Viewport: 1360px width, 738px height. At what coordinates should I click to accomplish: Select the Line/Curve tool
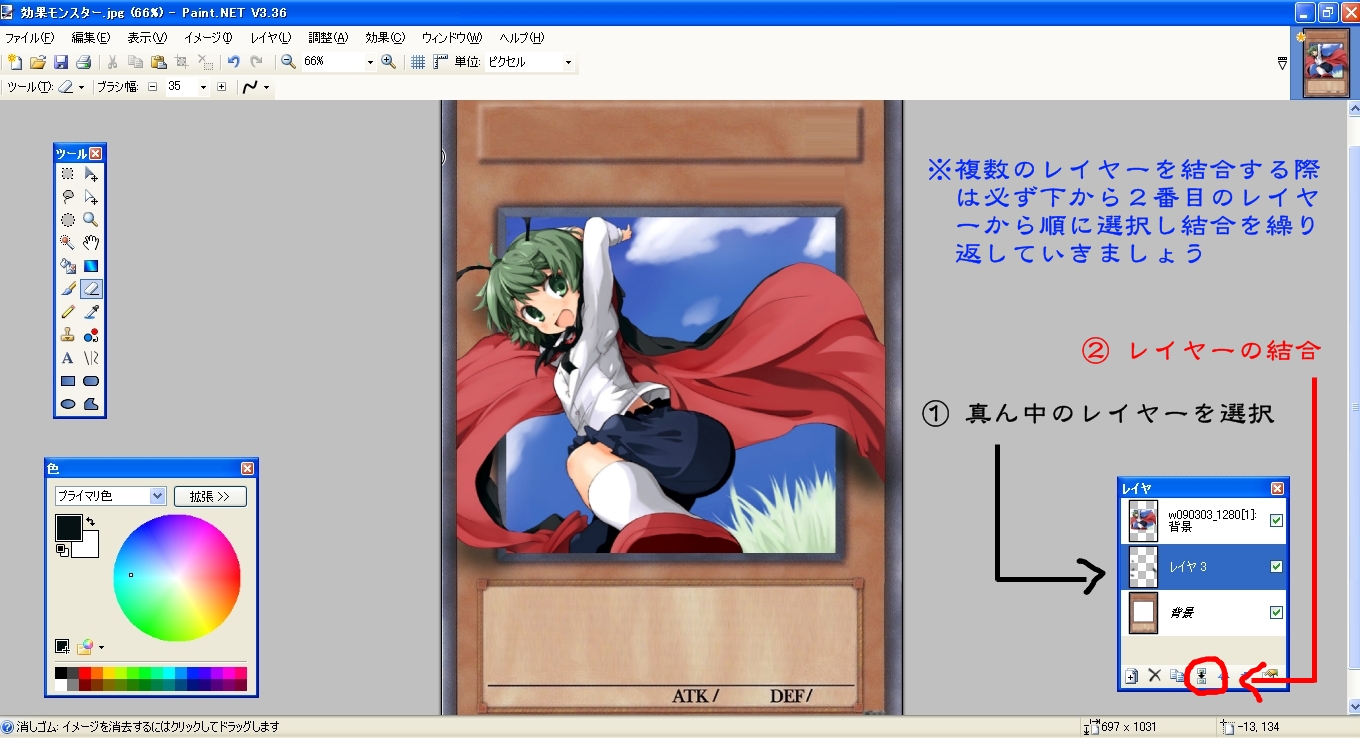click(x=91, y=358)
